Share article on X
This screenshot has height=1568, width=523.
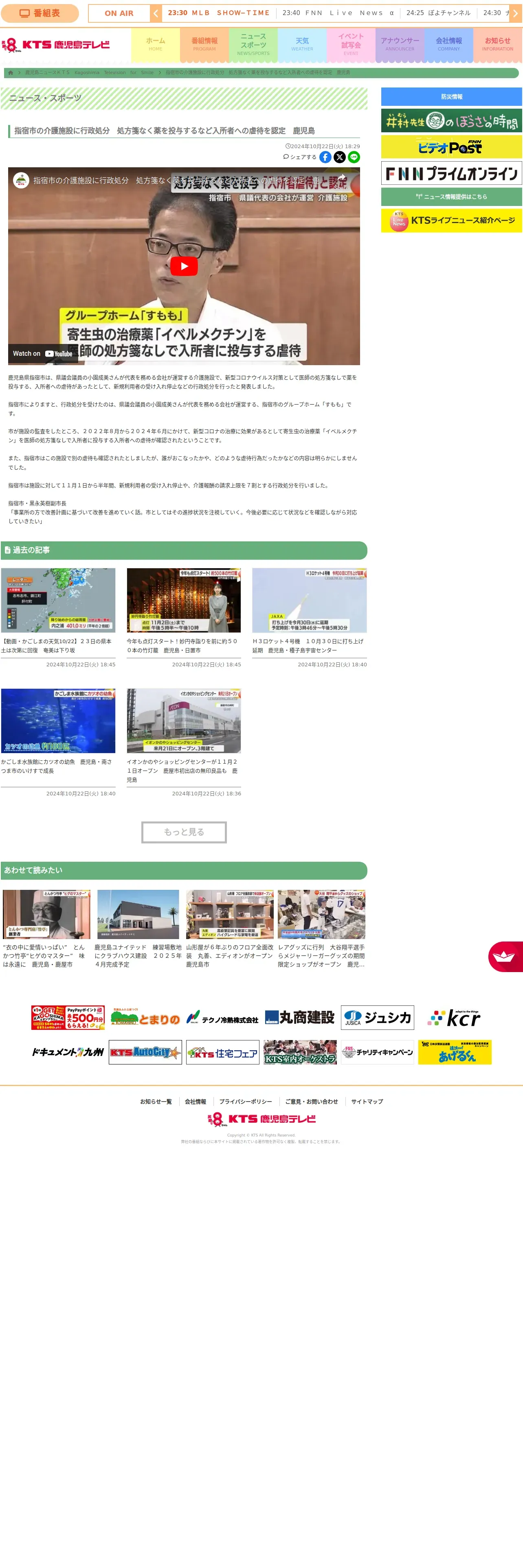tap(340, 157)
